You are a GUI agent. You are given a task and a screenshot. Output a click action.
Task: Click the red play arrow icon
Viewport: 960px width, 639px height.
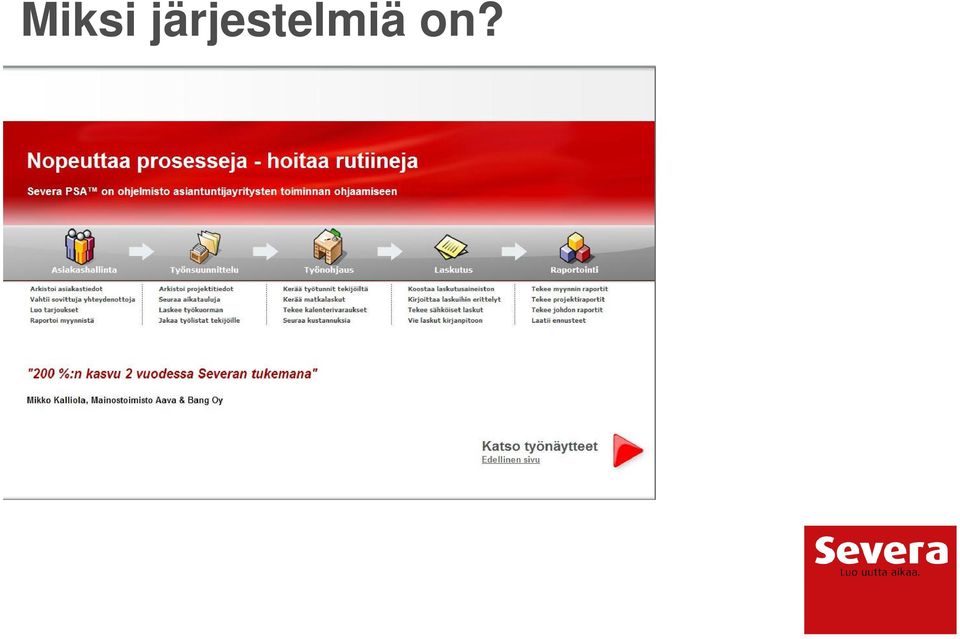(628, 450)
